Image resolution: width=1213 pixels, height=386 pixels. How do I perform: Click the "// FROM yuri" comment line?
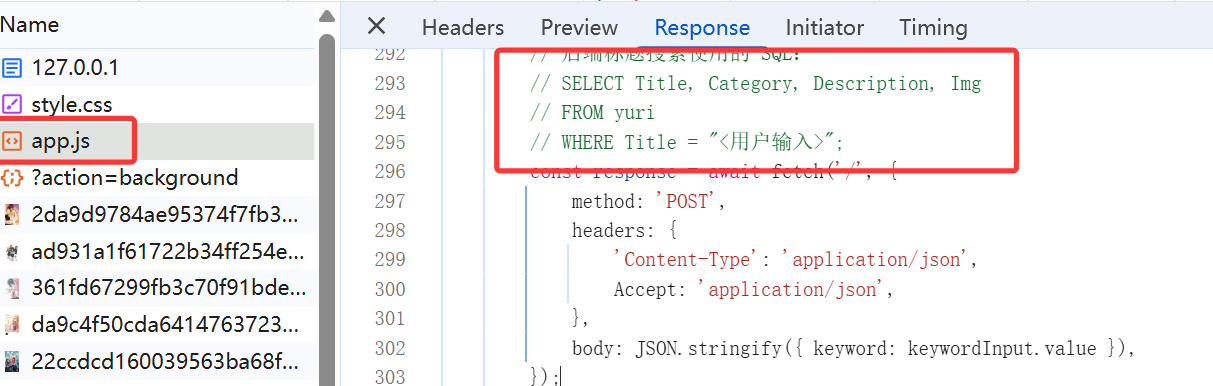(x=593, y=113)
